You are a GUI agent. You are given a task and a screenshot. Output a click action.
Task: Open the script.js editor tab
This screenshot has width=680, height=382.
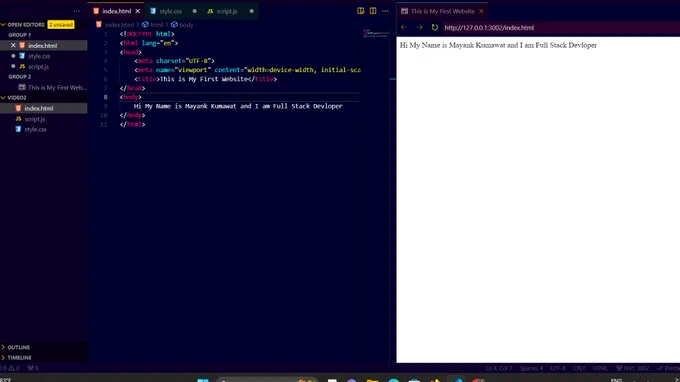(227, 11)
